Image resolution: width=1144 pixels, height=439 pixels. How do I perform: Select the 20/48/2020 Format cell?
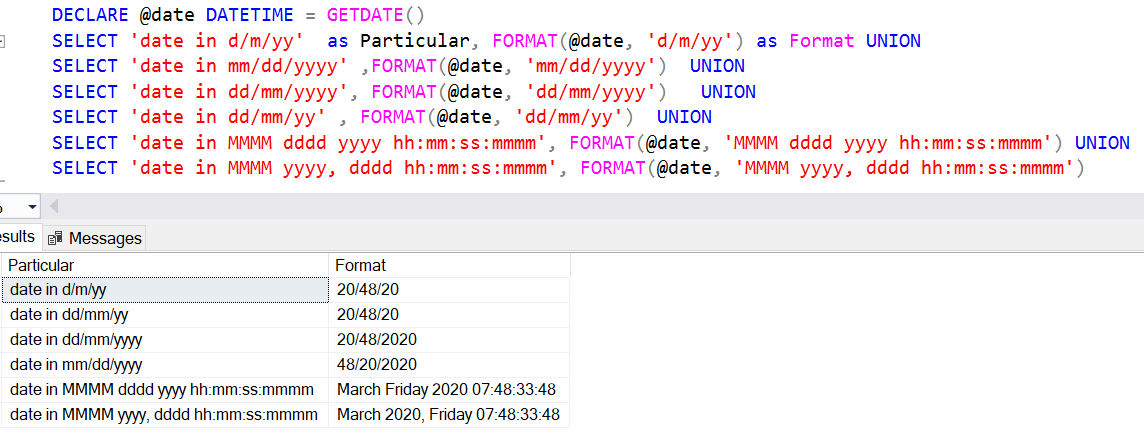click(449, 340)
